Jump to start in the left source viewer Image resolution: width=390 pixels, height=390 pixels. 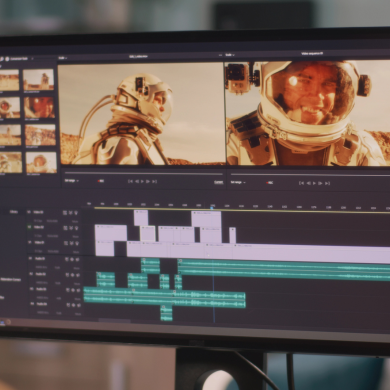130,181
